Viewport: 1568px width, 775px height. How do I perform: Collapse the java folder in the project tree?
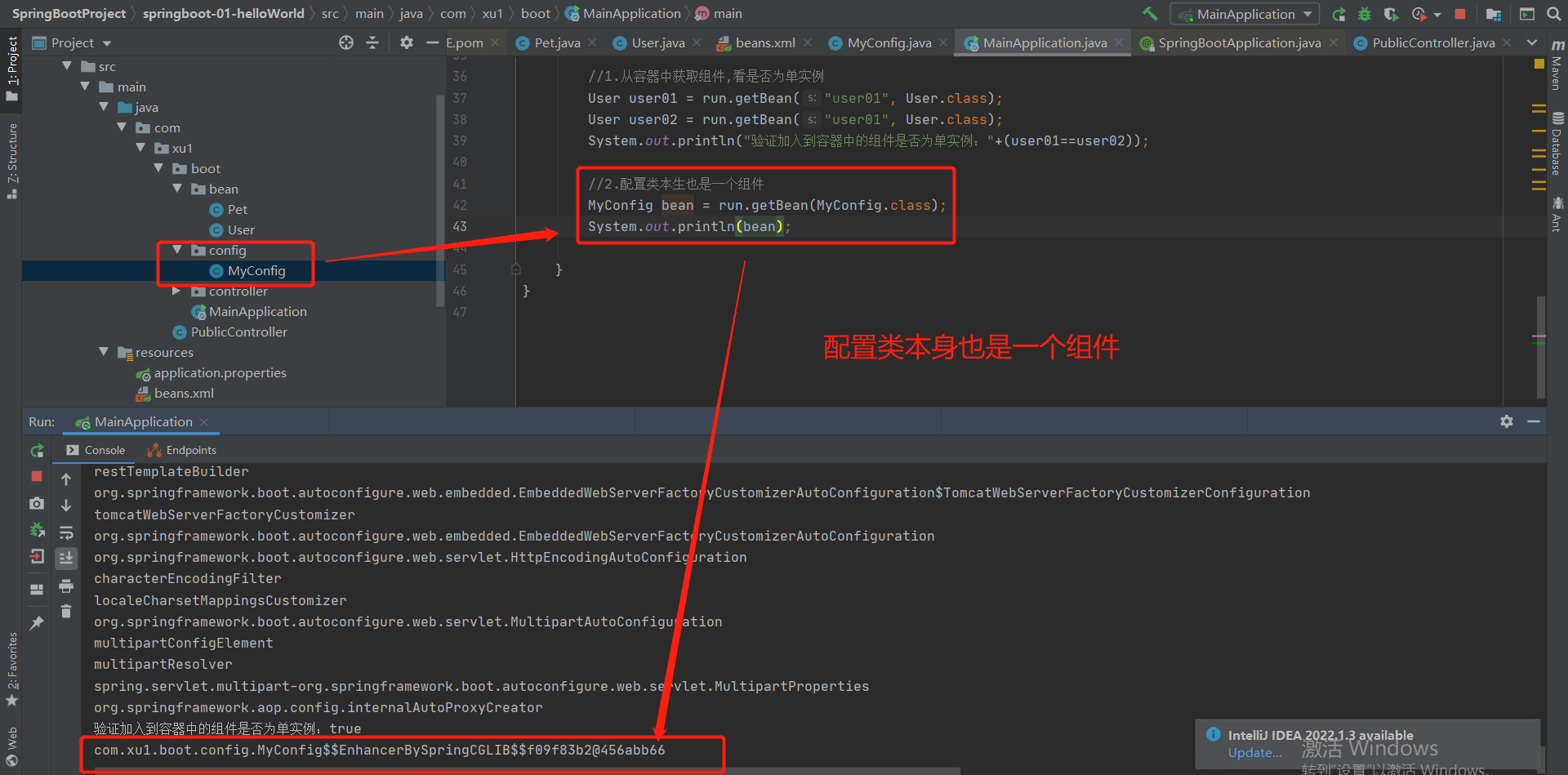coord(104,107)
